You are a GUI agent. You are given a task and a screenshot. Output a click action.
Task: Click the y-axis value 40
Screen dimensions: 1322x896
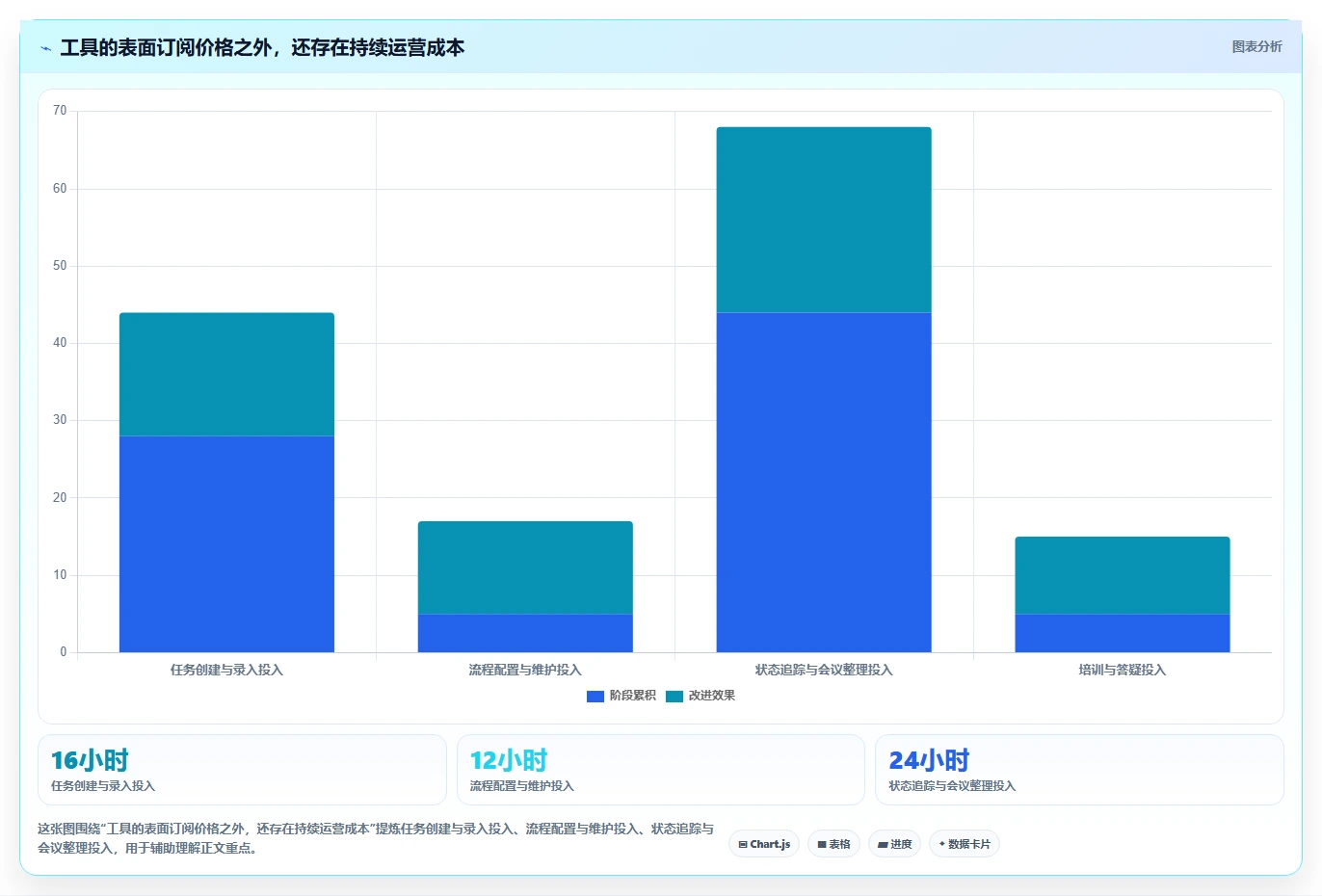(x=60, y=343)
